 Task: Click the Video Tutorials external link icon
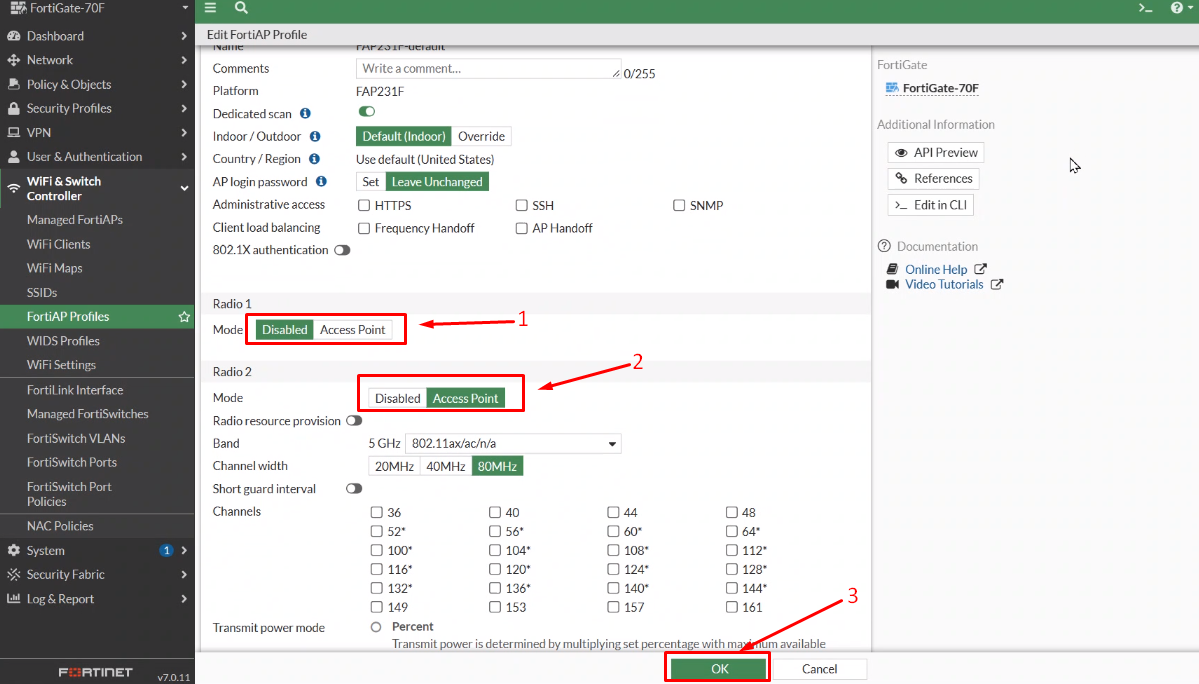tap(996, 284)
